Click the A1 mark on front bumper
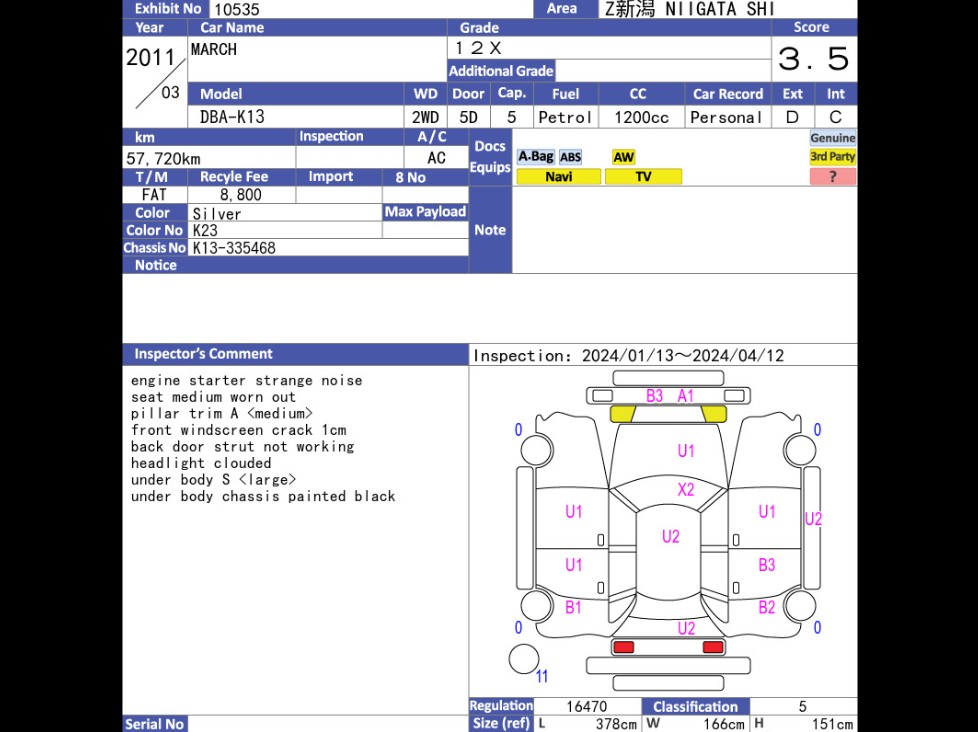This screenshot has width=978, height=732. click(685, 396)
